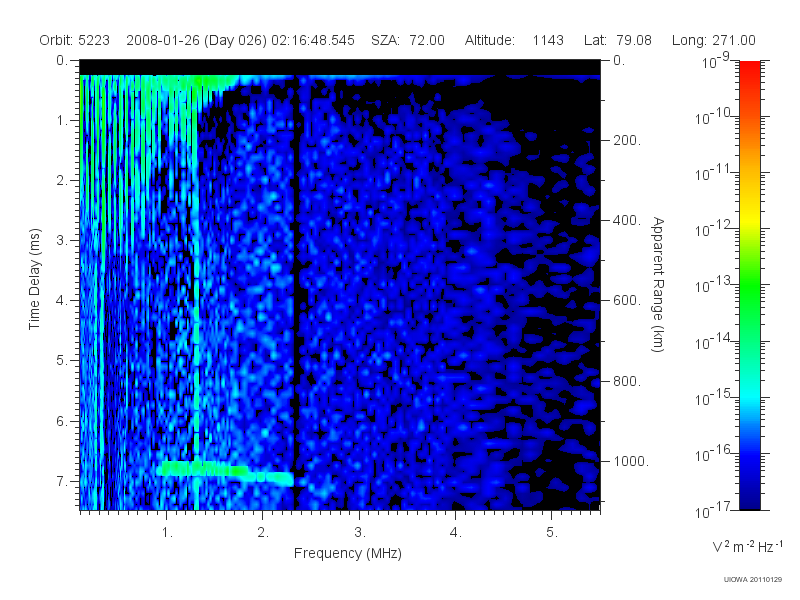Image resolution: width=800 pixels, height=600 pixels.
Task: Click the 'UIOWA 20110129' credit text
Action: click(x=753, y=579)
